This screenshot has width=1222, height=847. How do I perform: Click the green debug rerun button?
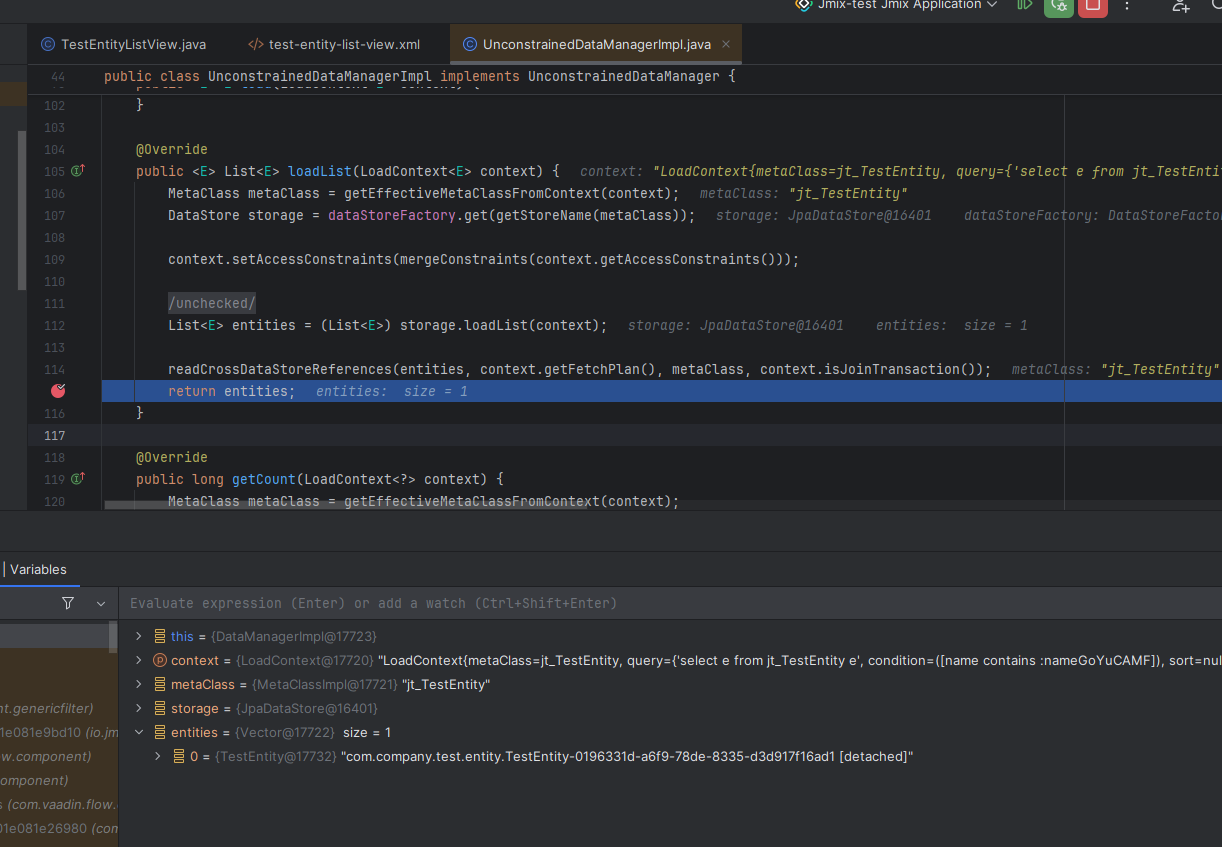(1058, 5)
